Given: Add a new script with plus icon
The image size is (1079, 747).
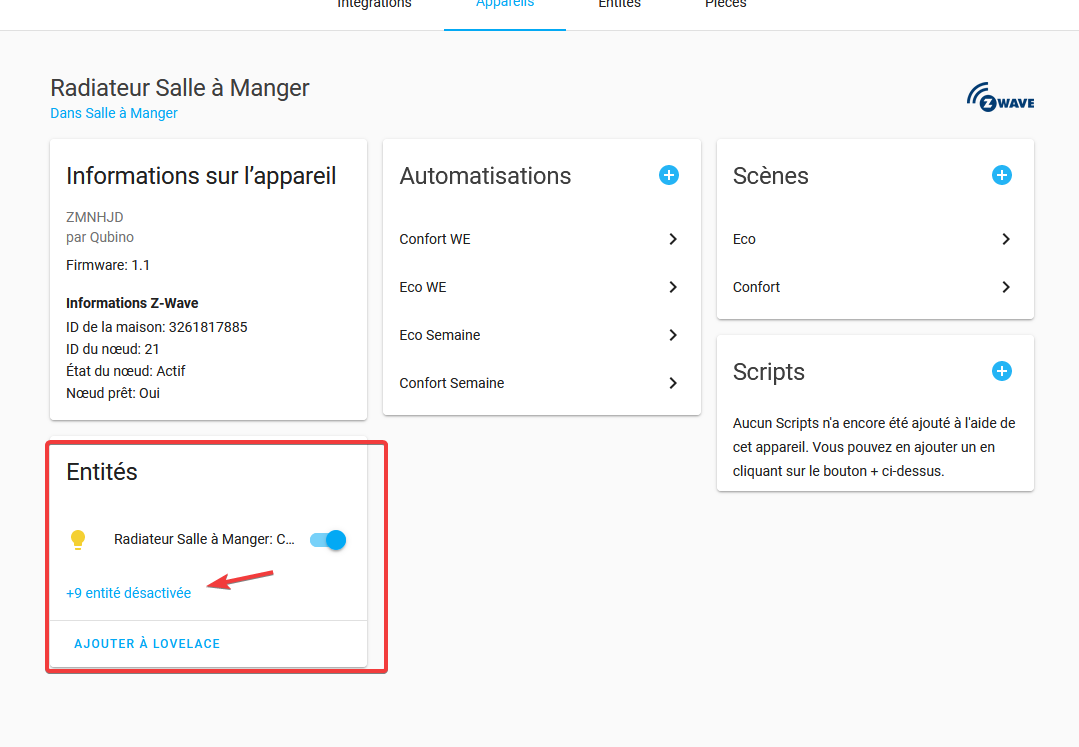Looking at the screenshot, I should click(1002, 371).
